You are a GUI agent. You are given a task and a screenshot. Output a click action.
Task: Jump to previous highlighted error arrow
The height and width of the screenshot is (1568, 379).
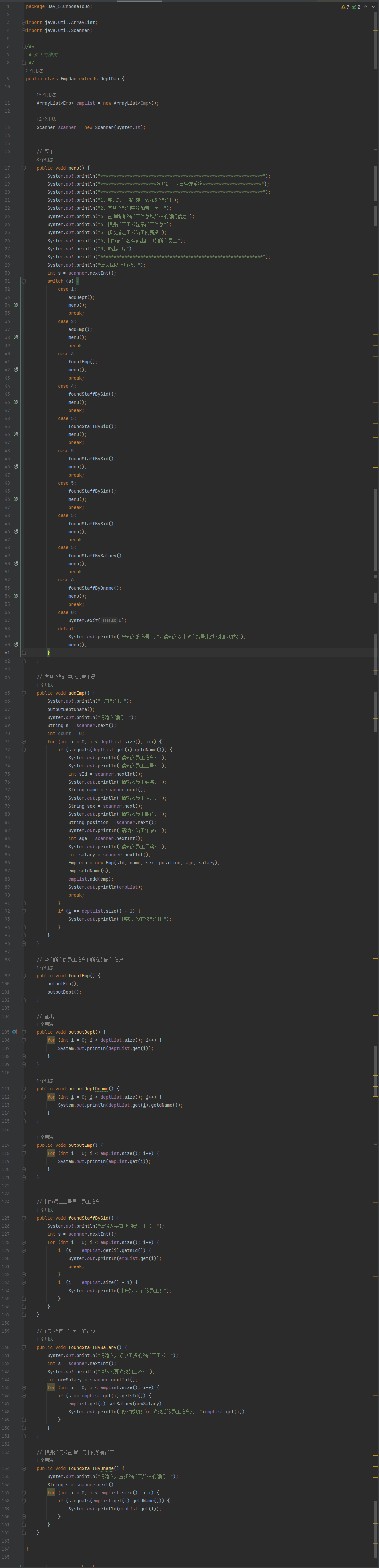366,7
